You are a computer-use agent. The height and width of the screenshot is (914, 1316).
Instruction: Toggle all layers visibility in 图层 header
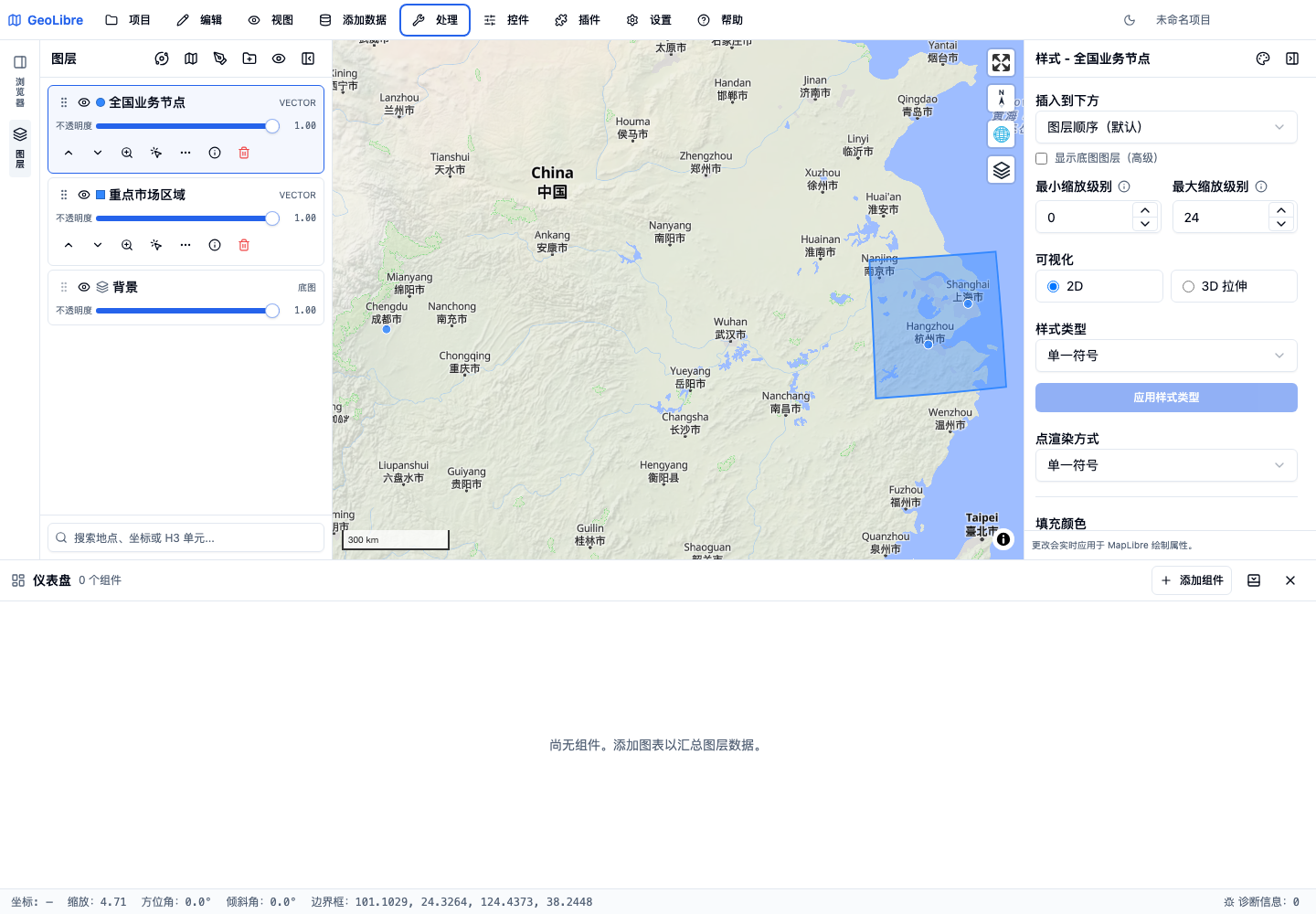tap(279, 58)
